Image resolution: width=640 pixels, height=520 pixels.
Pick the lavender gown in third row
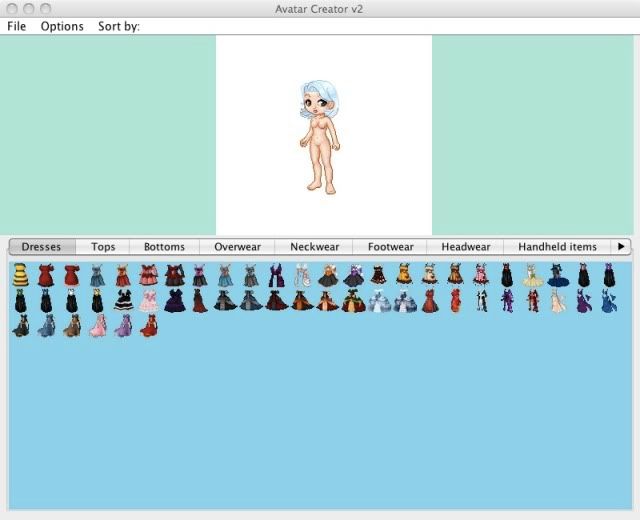coord(123,326)
